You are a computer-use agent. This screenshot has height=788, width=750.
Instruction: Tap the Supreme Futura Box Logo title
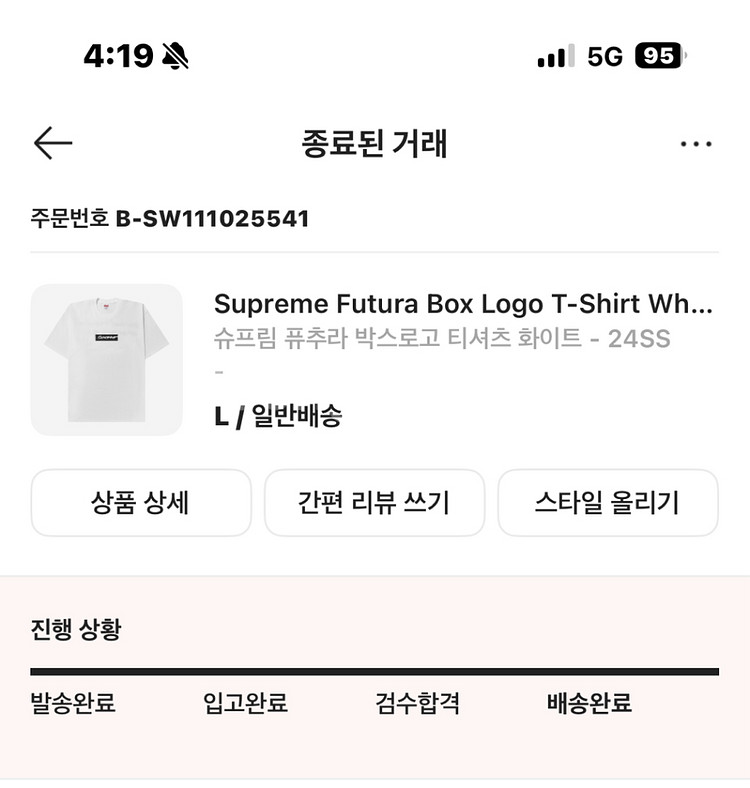click(463, 303)
